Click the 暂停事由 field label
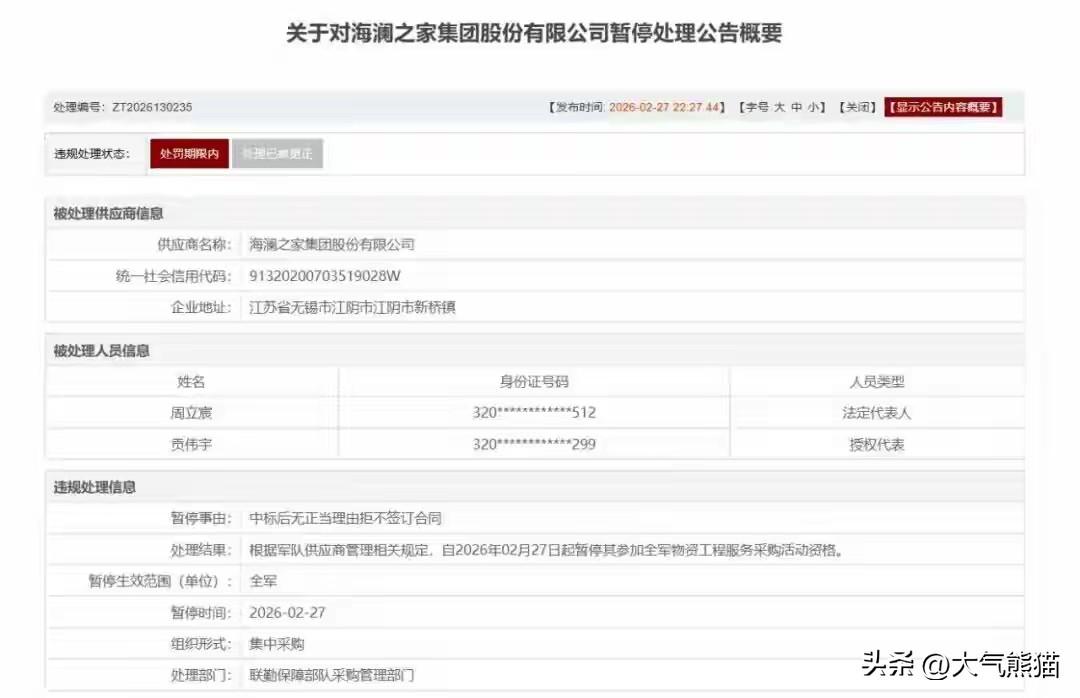Screen dimensions: 1080x698 tap(202, 518)
